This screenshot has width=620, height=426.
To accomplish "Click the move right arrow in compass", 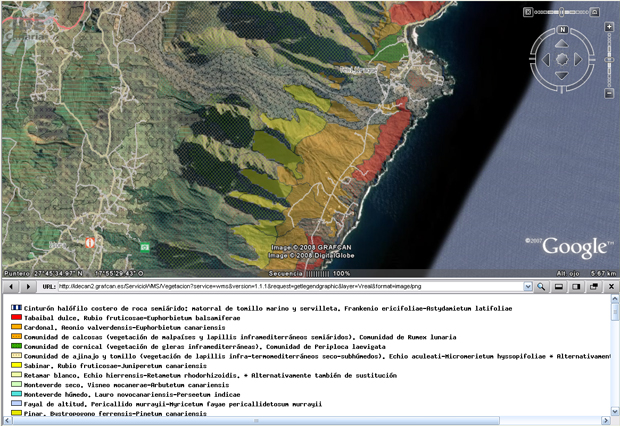I will pyautogui.click(x=578, y=60).
